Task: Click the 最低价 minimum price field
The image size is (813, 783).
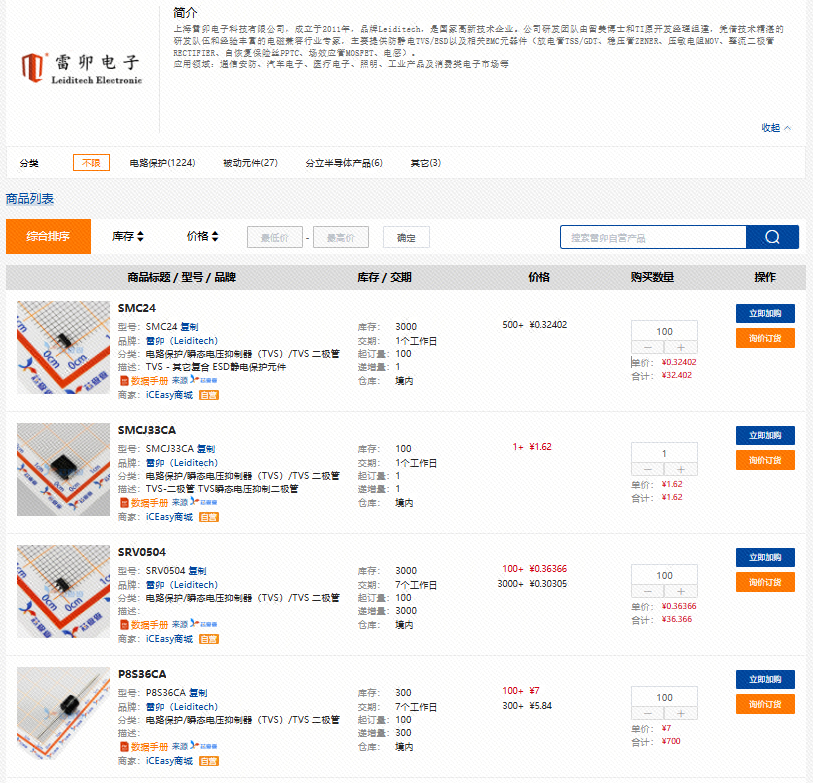Action: [x=275, y=237]
